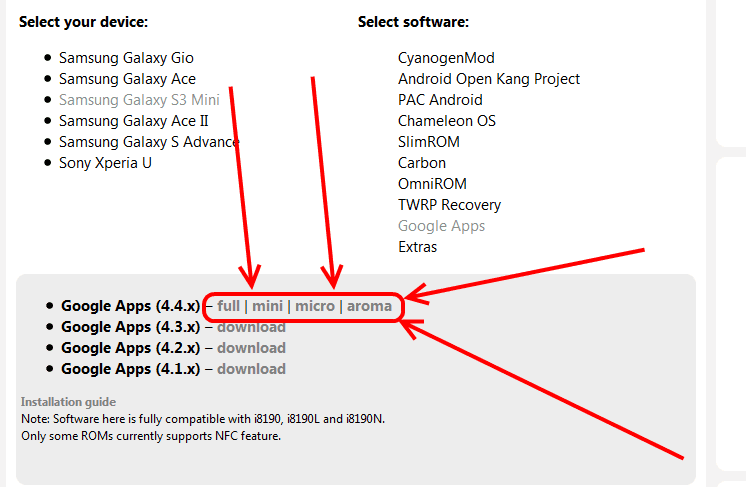Select Samsung Galaxy Ace II
The image size is (746, 487).
[133, 121]
